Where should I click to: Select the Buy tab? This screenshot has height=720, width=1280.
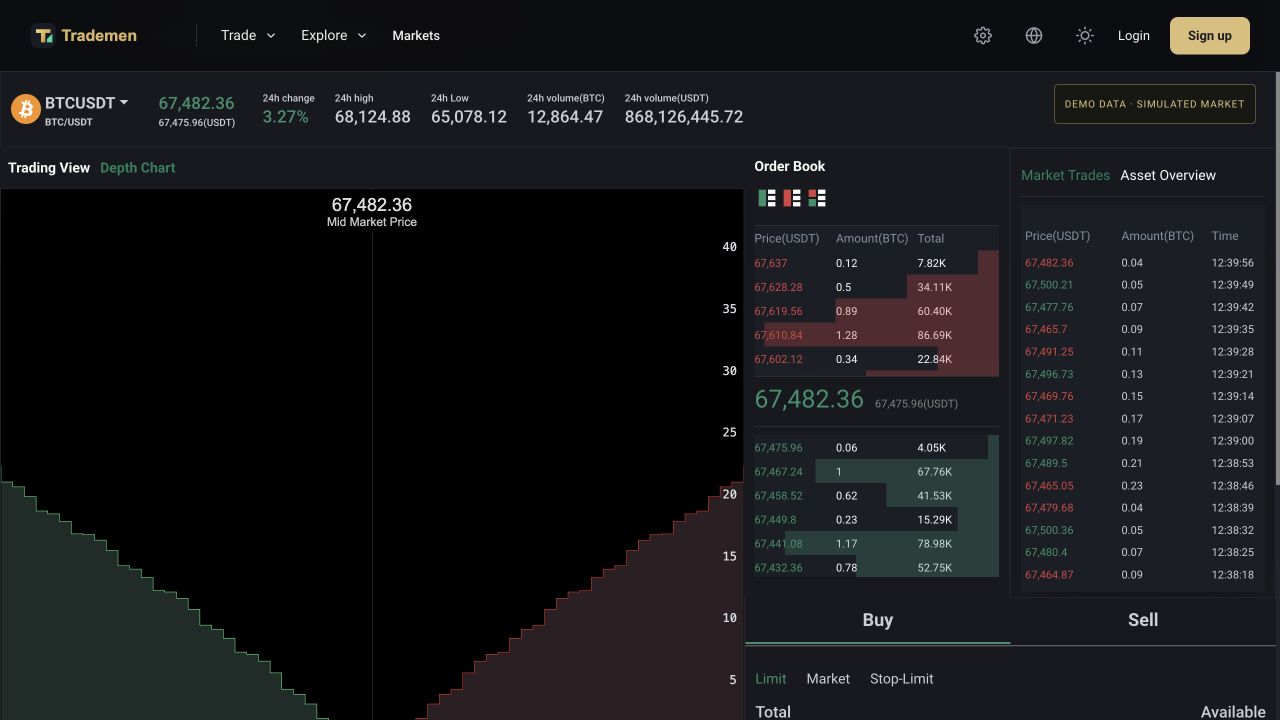click(x=878, y=620)
